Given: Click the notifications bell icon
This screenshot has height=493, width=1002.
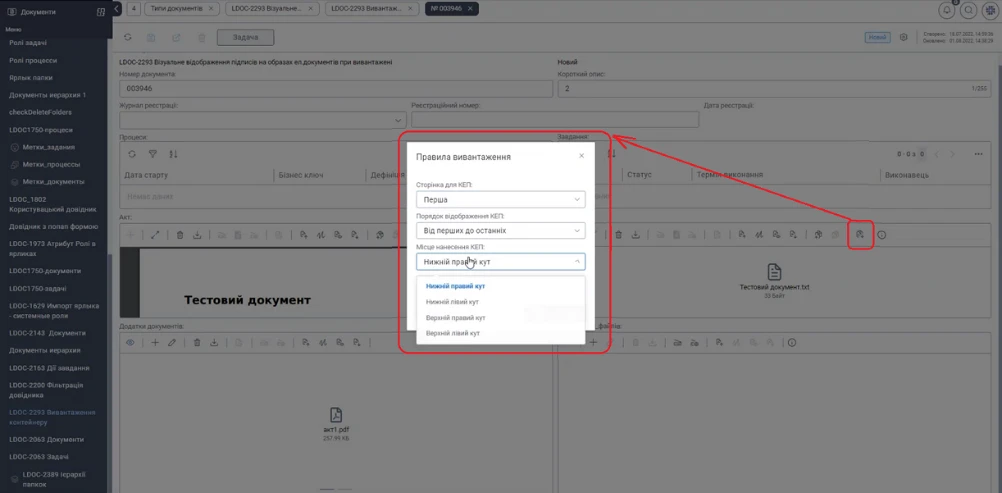Looking at the screenshot, I should (x=946, y=10).
